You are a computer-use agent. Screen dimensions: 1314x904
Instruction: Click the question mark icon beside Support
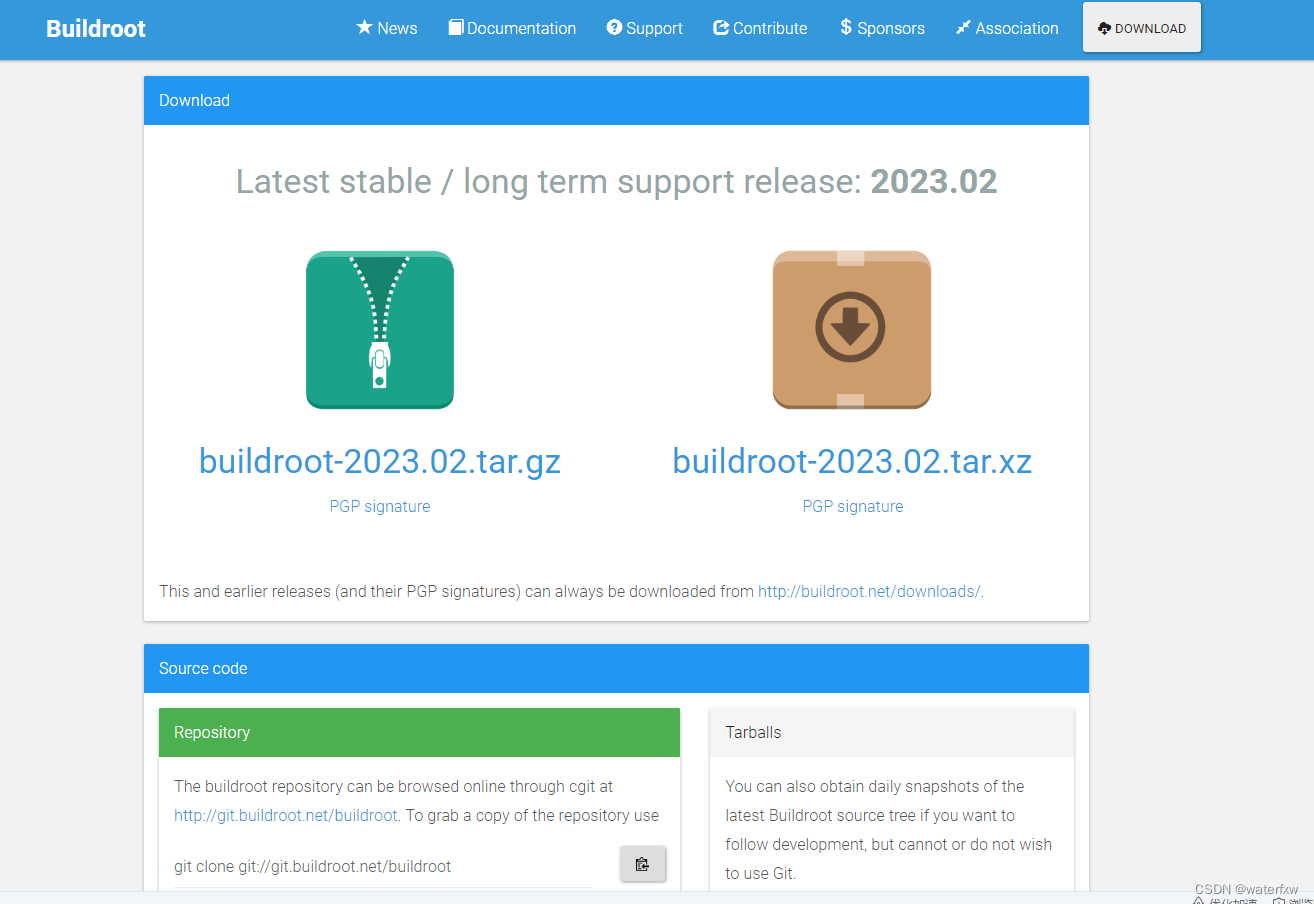click(614, 27)
